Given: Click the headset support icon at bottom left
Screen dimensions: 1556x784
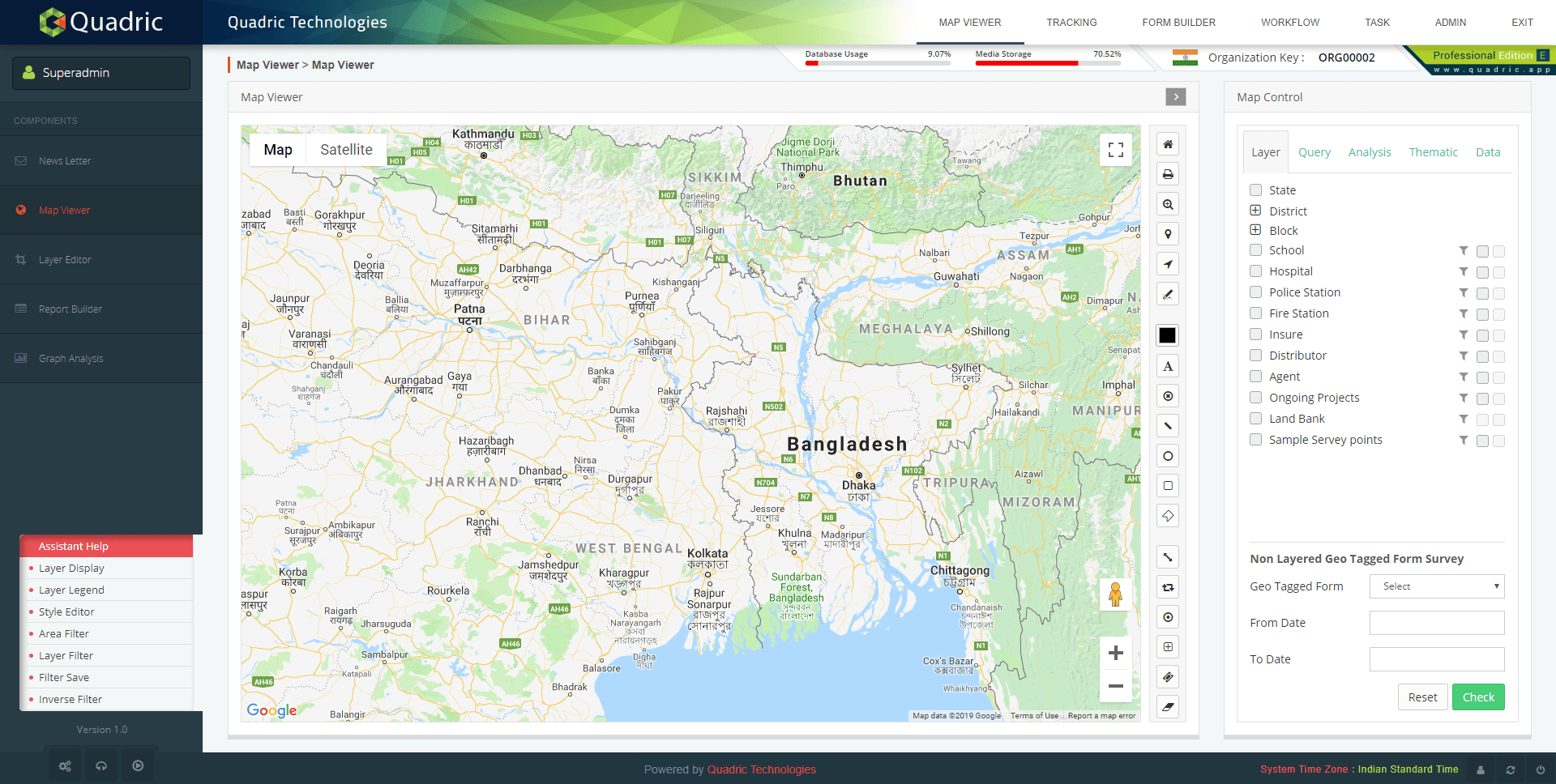Looking at the screenshot, I should pos(101,765).
